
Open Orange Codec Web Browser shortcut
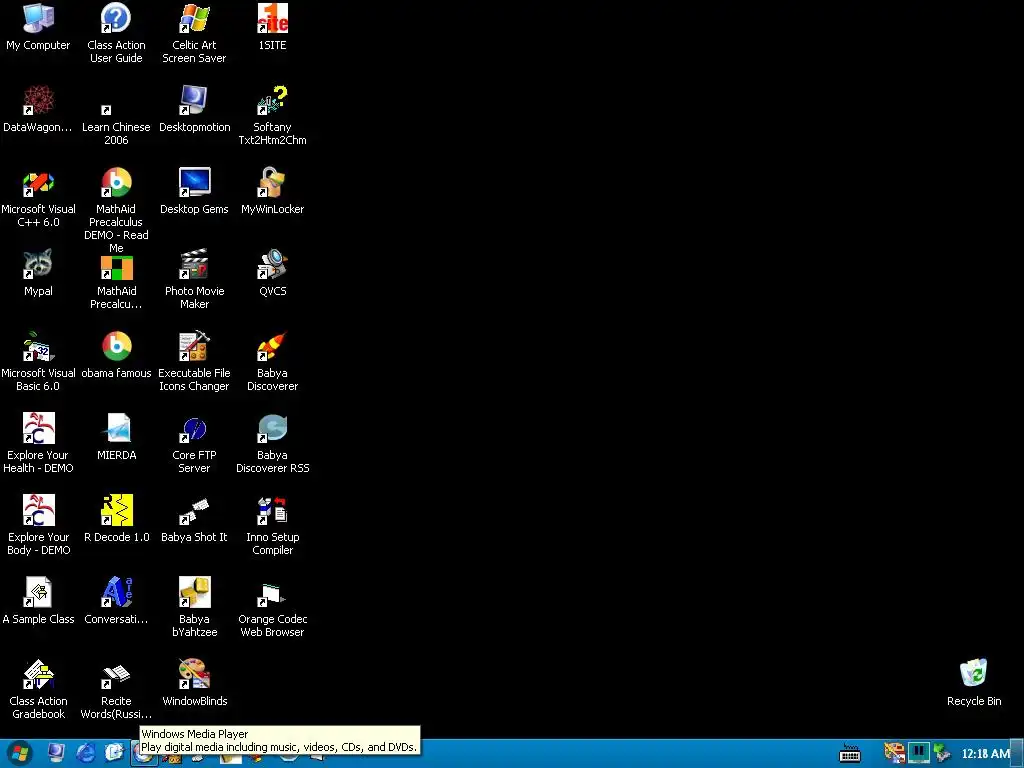pos(272,592)
